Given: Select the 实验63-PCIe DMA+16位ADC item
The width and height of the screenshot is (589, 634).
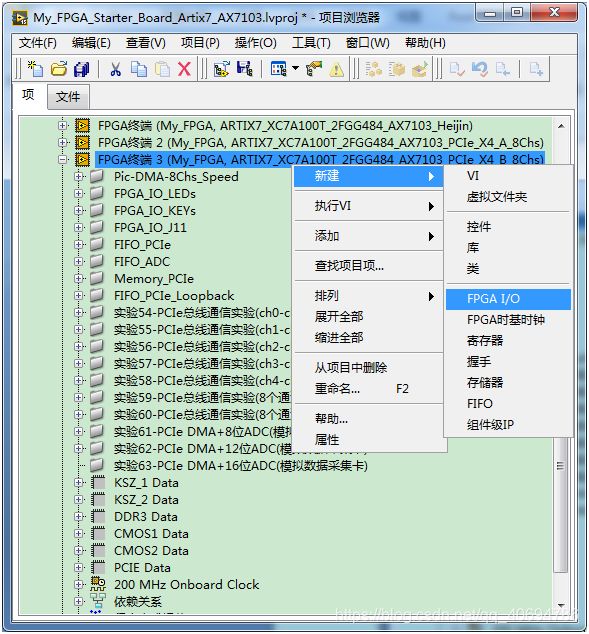Looking at the screenshot, I should [241, 465].
